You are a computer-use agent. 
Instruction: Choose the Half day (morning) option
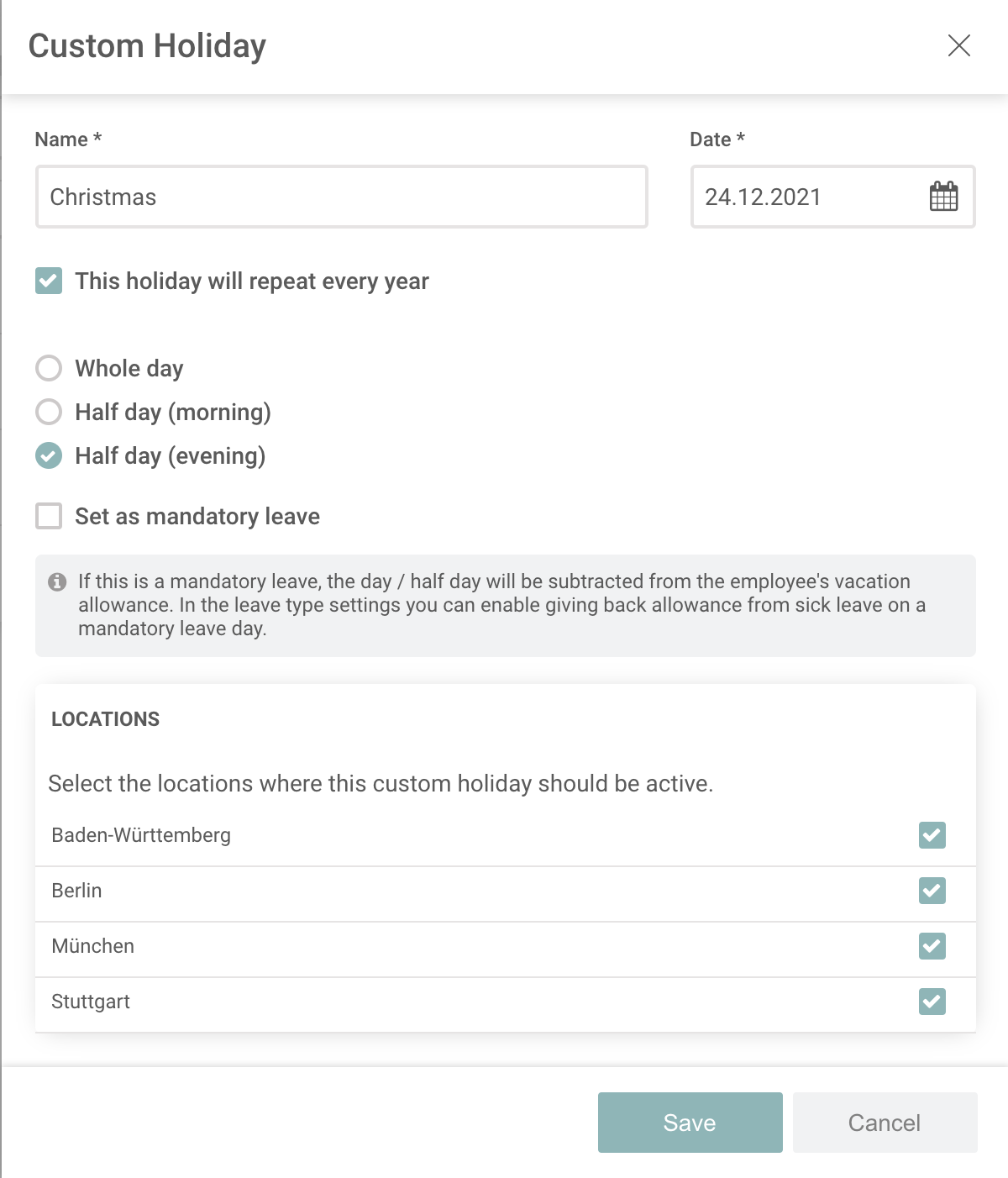(49, 412)
